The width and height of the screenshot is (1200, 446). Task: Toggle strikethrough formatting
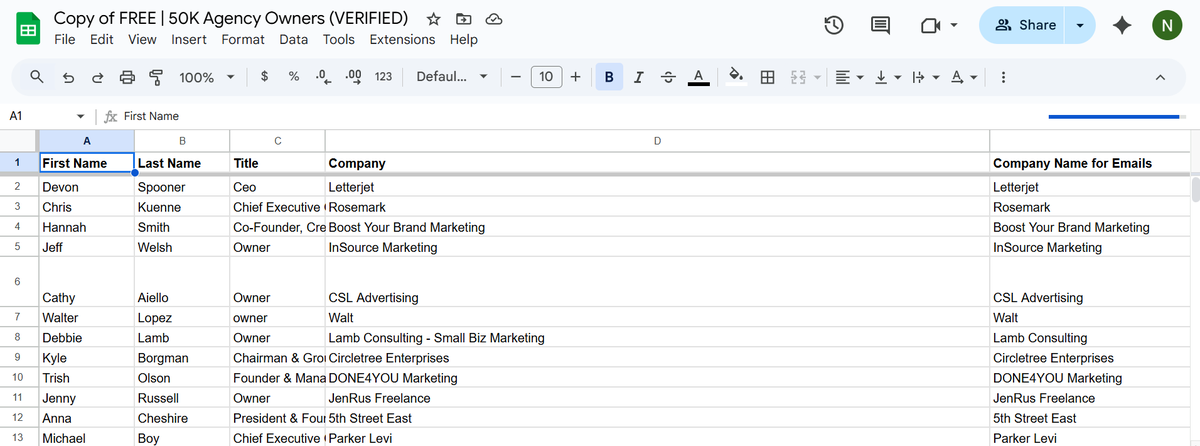pos(669,77)
